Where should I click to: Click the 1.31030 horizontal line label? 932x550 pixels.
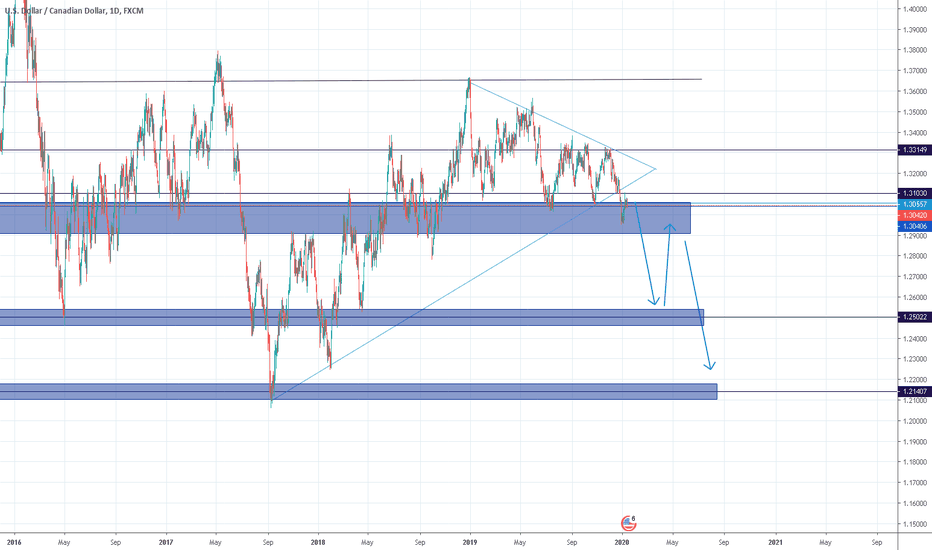911,193
